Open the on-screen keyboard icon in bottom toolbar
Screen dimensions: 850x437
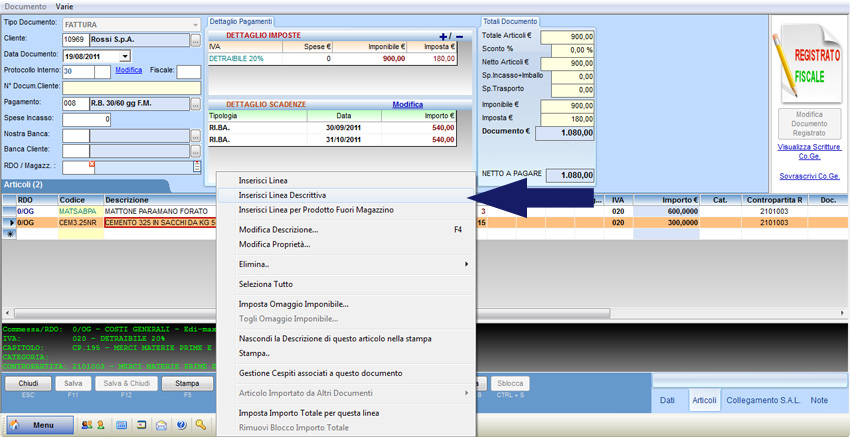pos(121,425)
